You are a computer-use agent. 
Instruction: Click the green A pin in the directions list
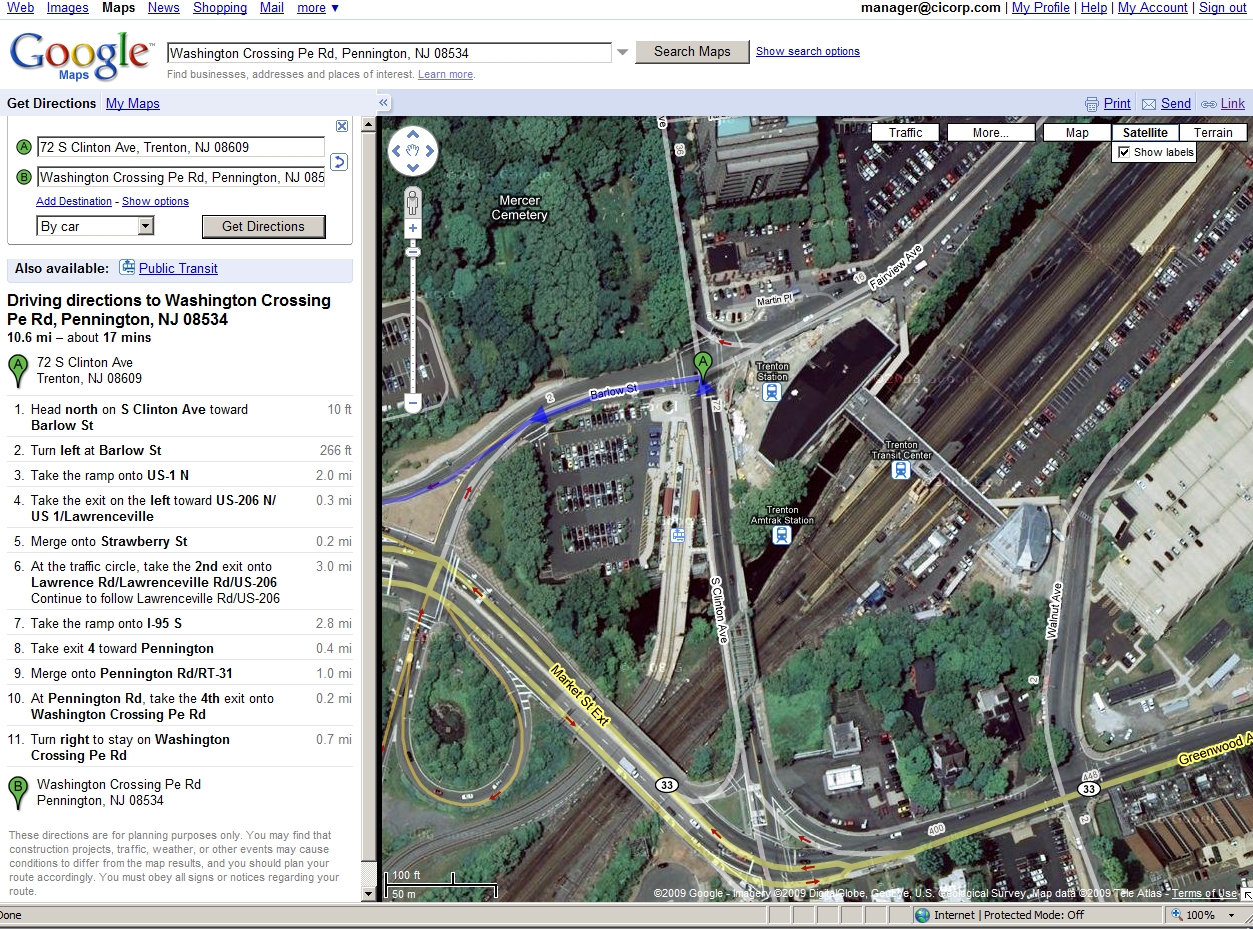[x=17, y=371]
